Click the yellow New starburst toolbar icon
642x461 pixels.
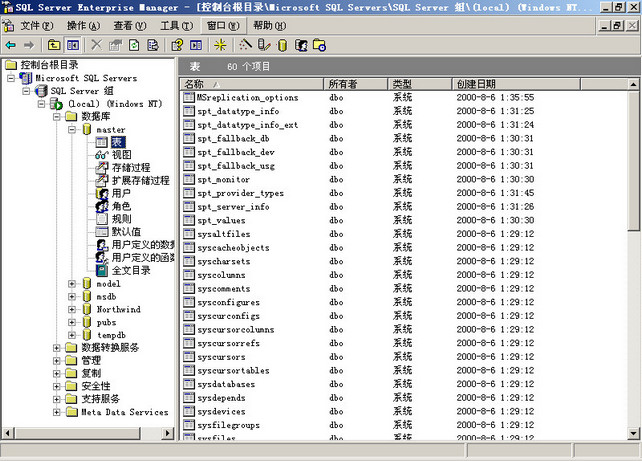(221, 45)
